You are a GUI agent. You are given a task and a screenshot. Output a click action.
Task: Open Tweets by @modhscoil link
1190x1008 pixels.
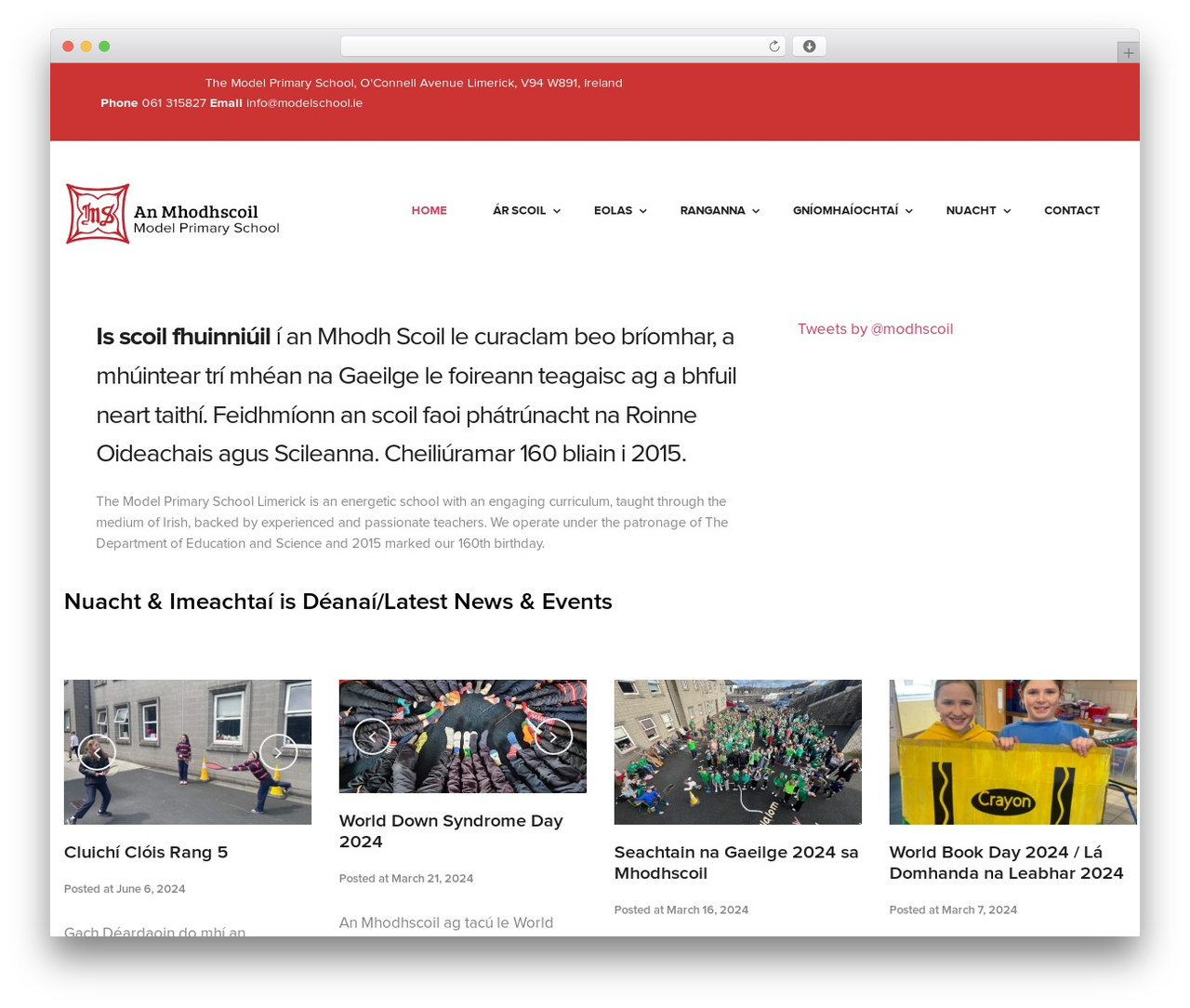tap(875, 329)
